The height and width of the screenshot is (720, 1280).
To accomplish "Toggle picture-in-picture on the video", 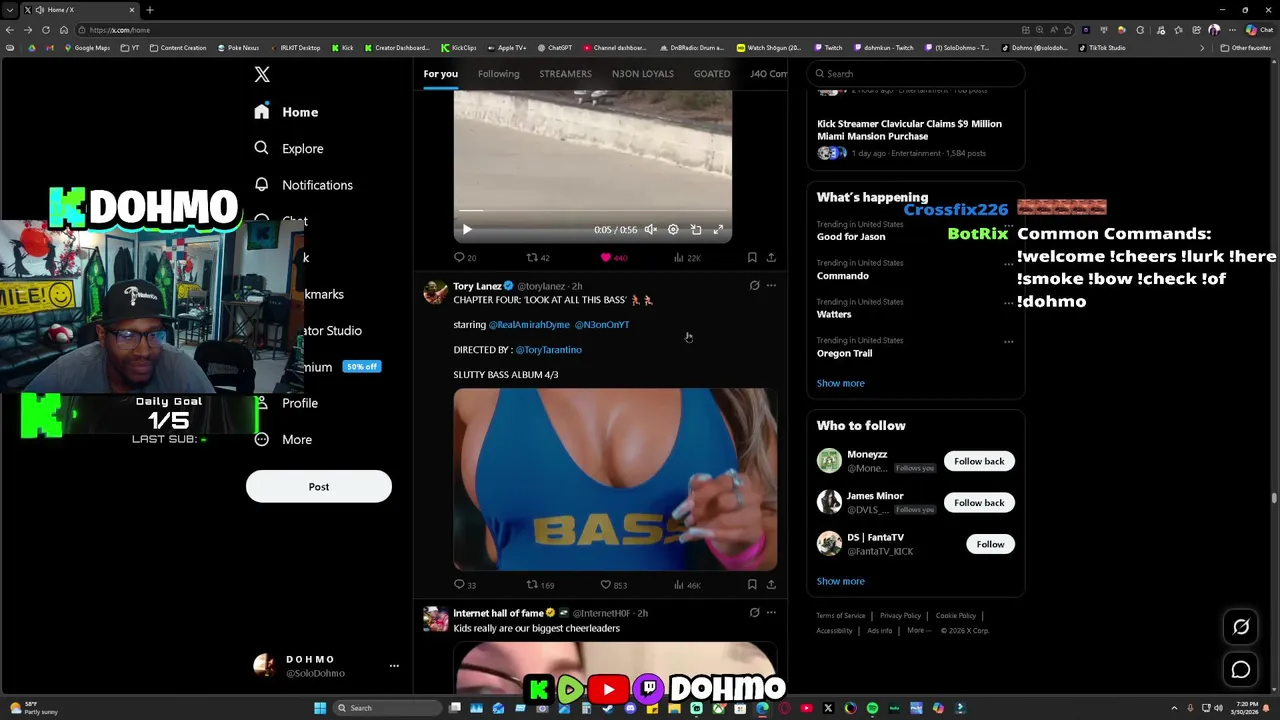I will tap(696, 229).
